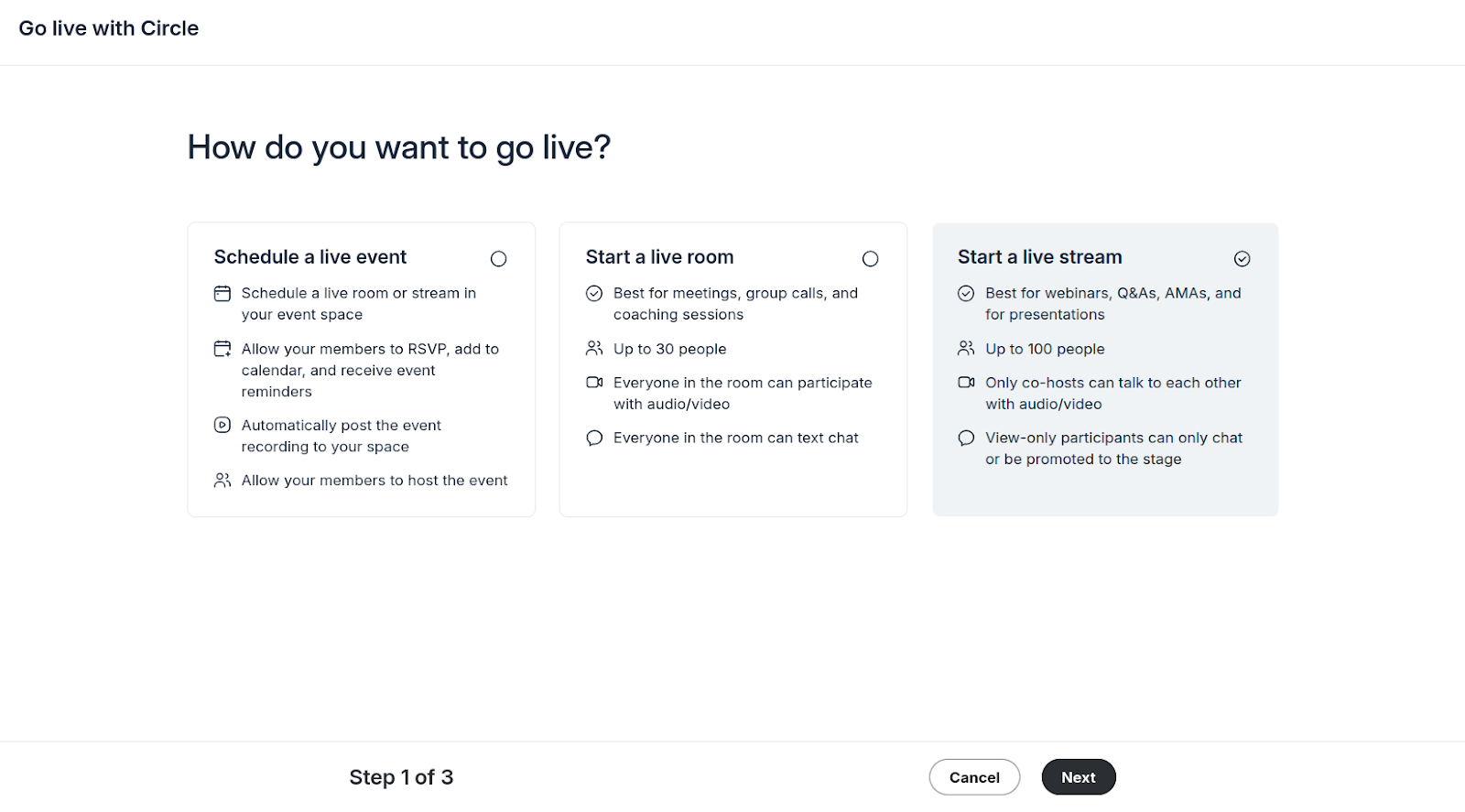Click video camera icon beside Everyone can participate
1465x812 pixels.
594,383
